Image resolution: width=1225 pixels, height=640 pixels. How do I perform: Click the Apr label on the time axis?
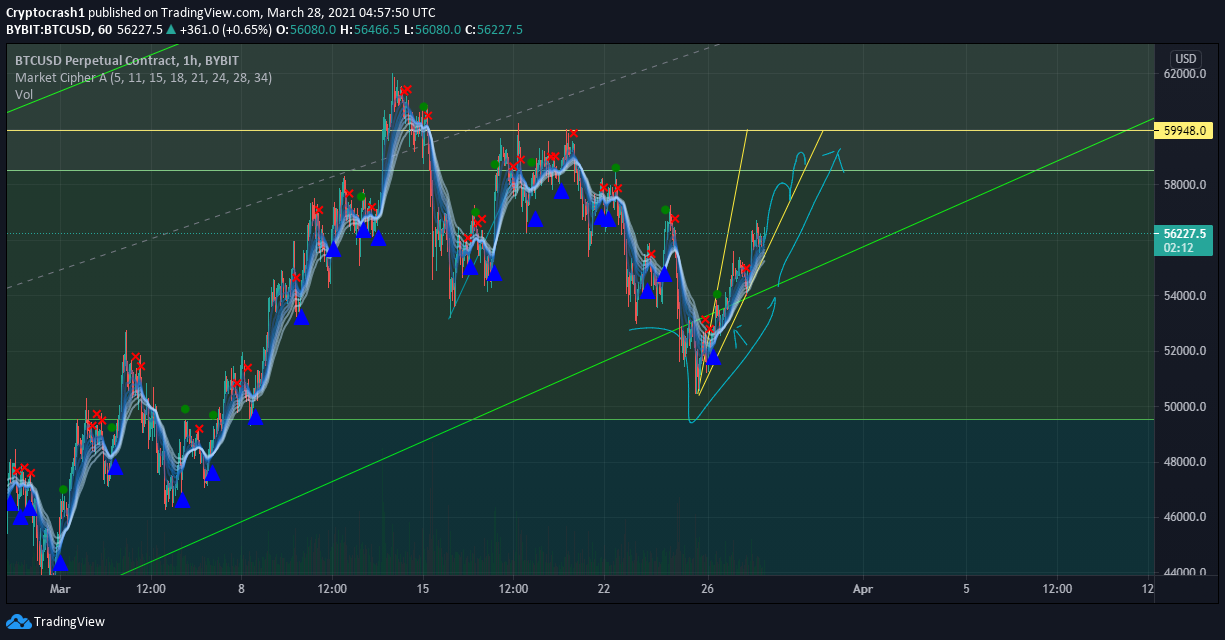tap(863, 589)
